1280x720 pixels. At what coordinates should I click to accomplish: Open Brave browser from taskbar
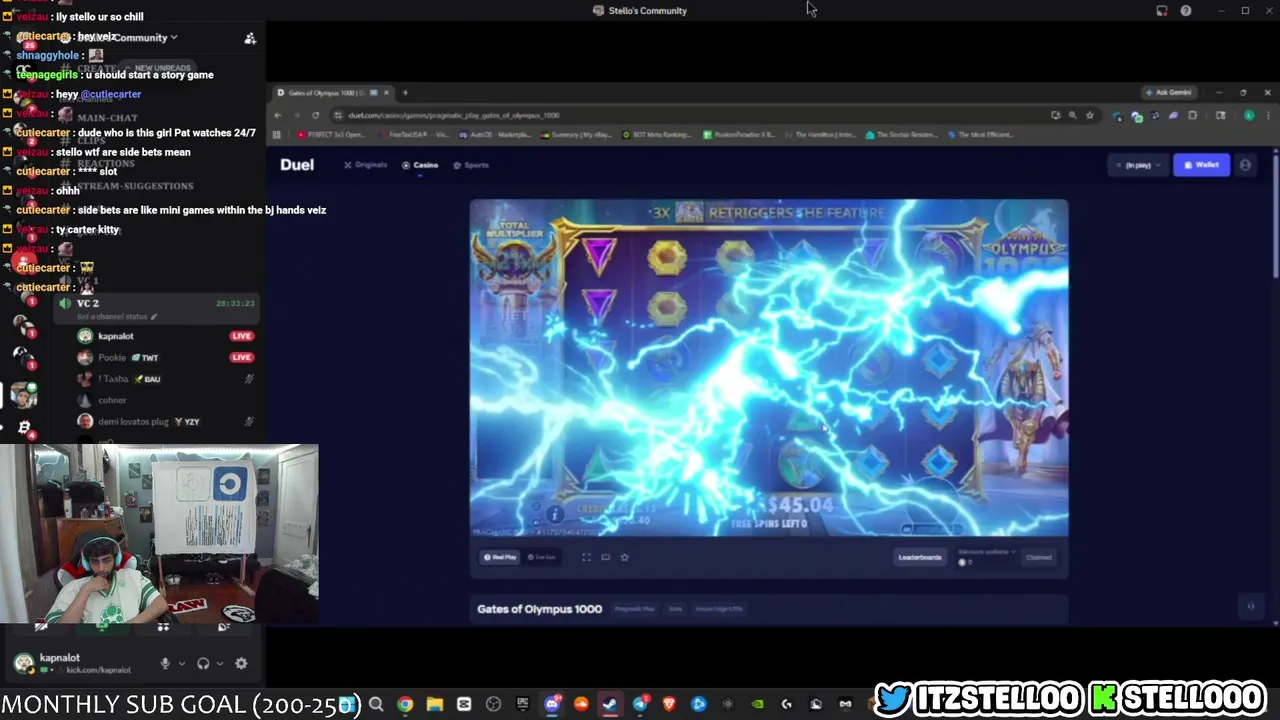(x=669, y=704)
